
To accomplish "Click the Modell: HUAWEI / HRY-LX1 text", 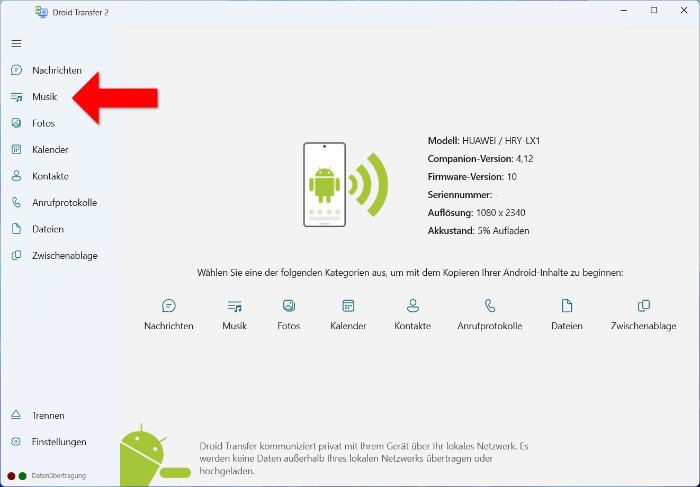I will (483, 141).
